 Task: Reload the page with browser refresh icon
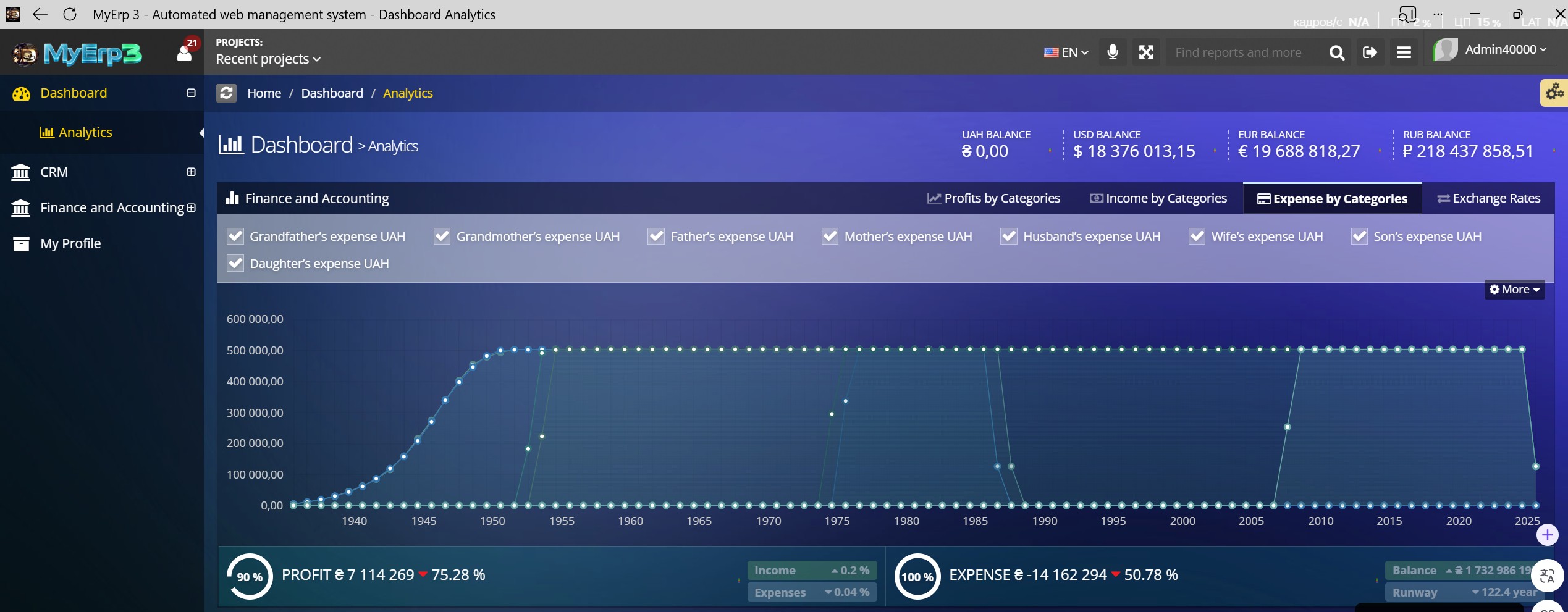coord(70,14)
